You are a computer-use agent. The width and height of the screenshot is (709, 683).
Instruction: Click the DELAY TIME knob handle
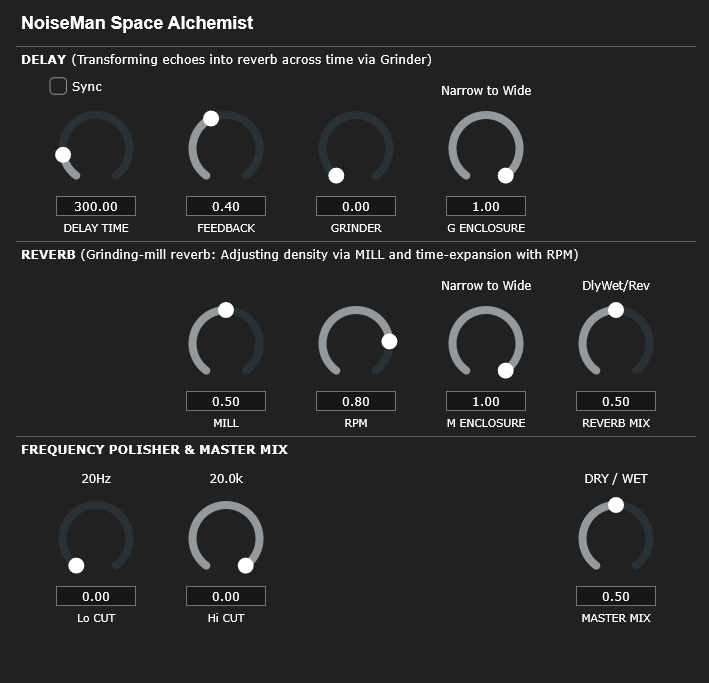(x=63, y=155)
